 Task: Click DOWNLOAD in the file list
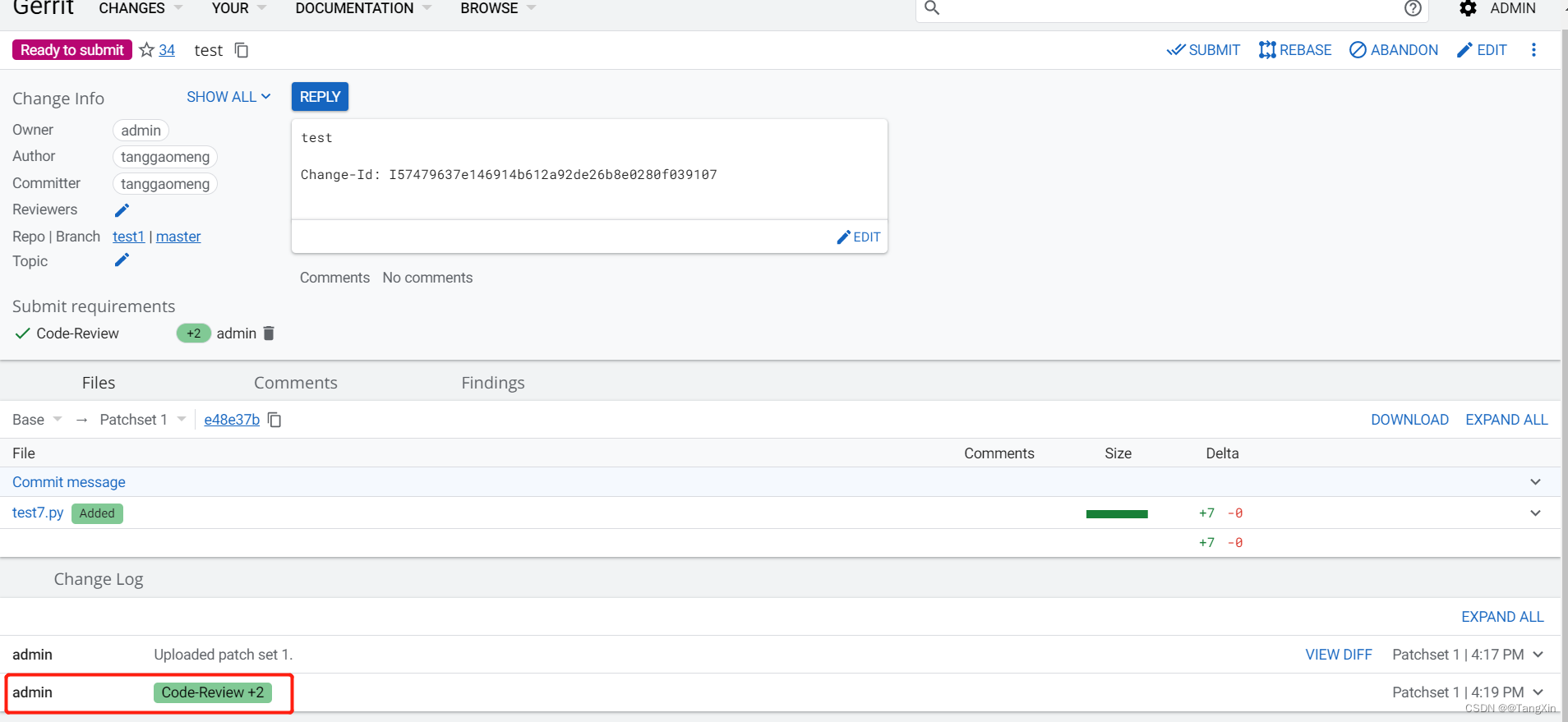pos(1409,420)
